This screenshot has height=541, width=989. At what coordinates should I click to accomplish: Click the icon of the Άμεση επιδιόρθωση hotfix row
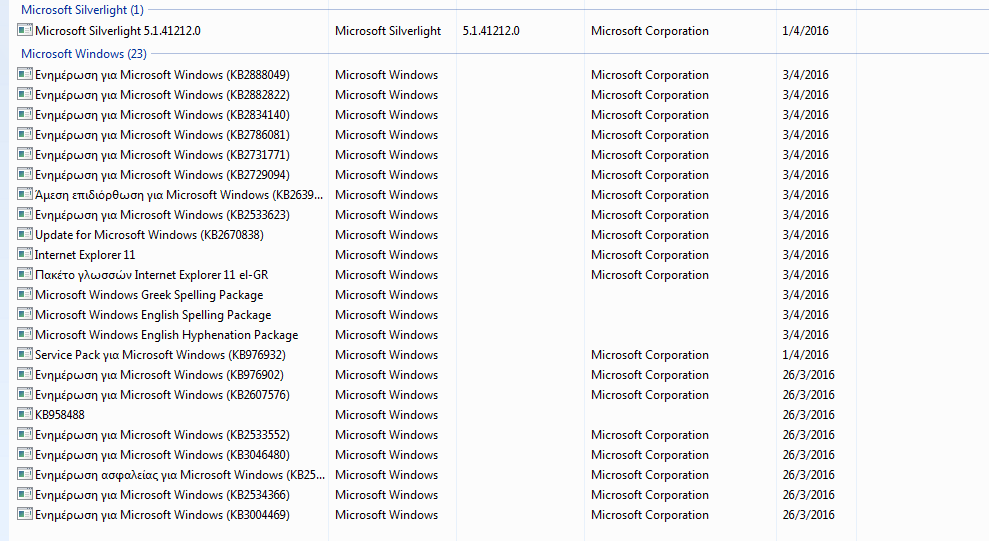pyautogui.click(x=25, y=194)
